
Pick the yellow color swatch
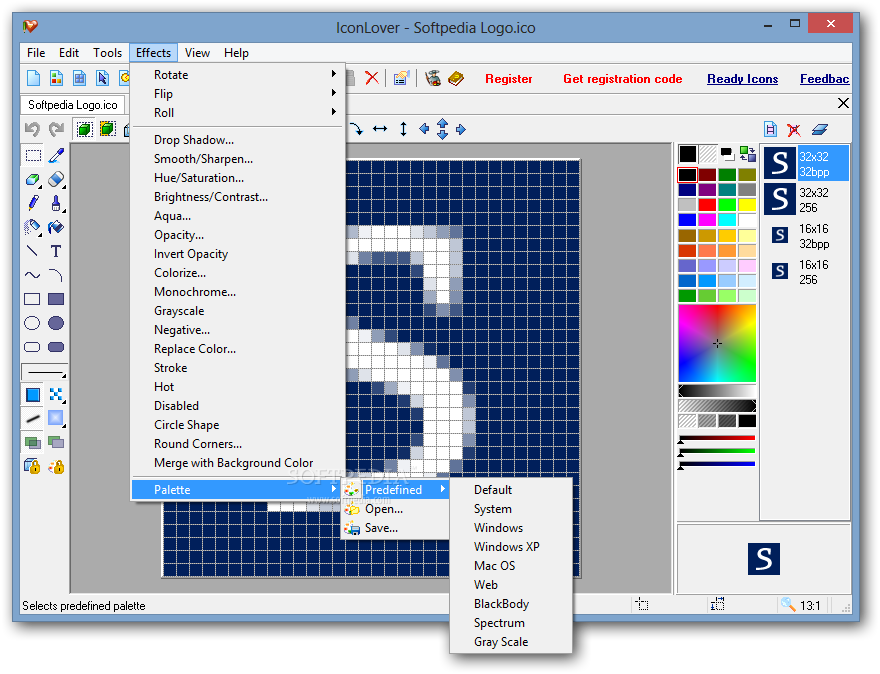pyautogui.click(x=747, y=205)
